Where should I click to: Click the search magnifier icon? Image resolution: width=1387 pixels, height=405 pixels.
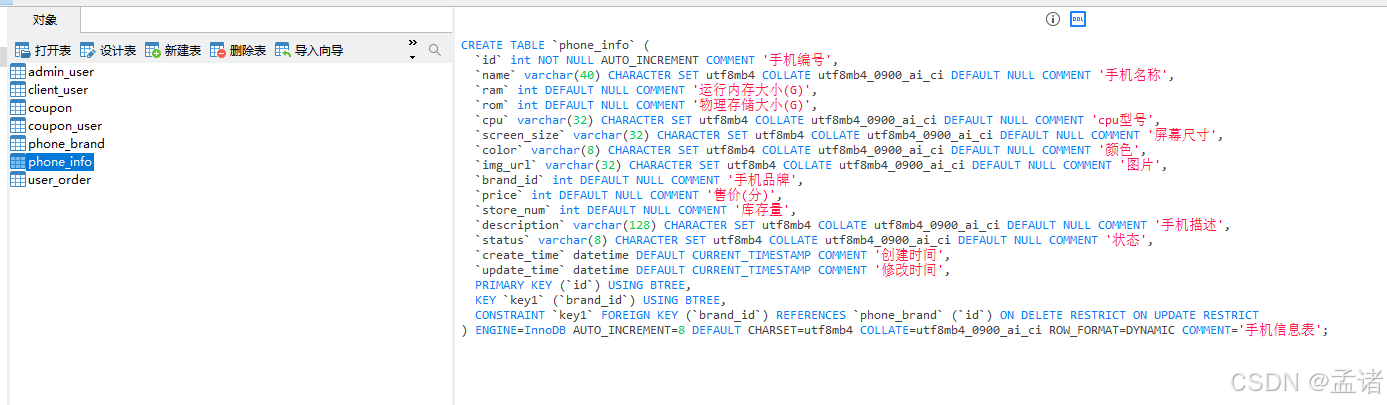(x=435, y=49)
